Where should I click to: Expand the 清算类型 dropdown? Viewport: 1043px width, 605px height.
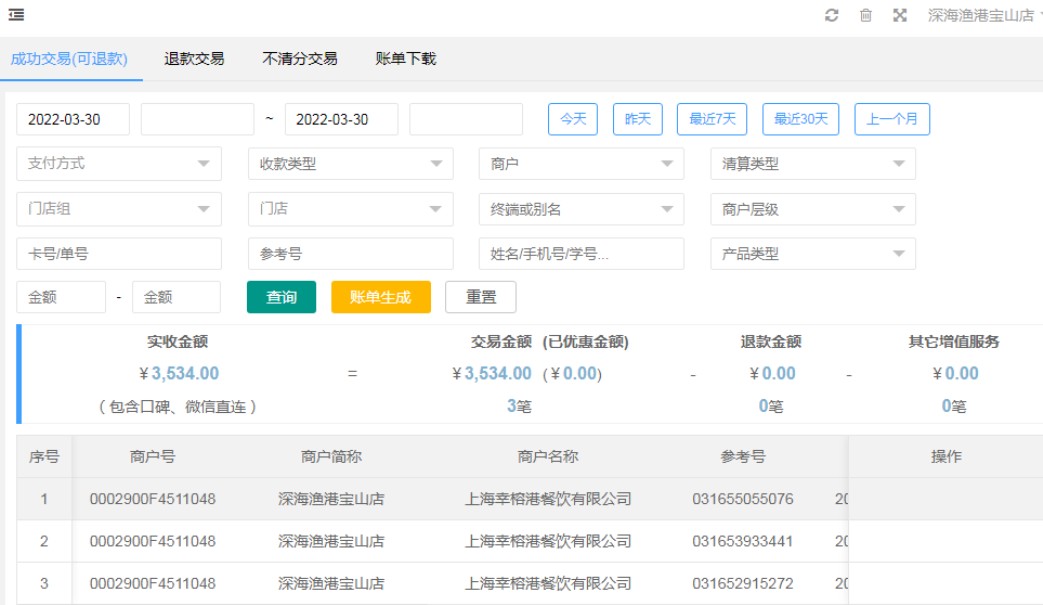[812, 164]
